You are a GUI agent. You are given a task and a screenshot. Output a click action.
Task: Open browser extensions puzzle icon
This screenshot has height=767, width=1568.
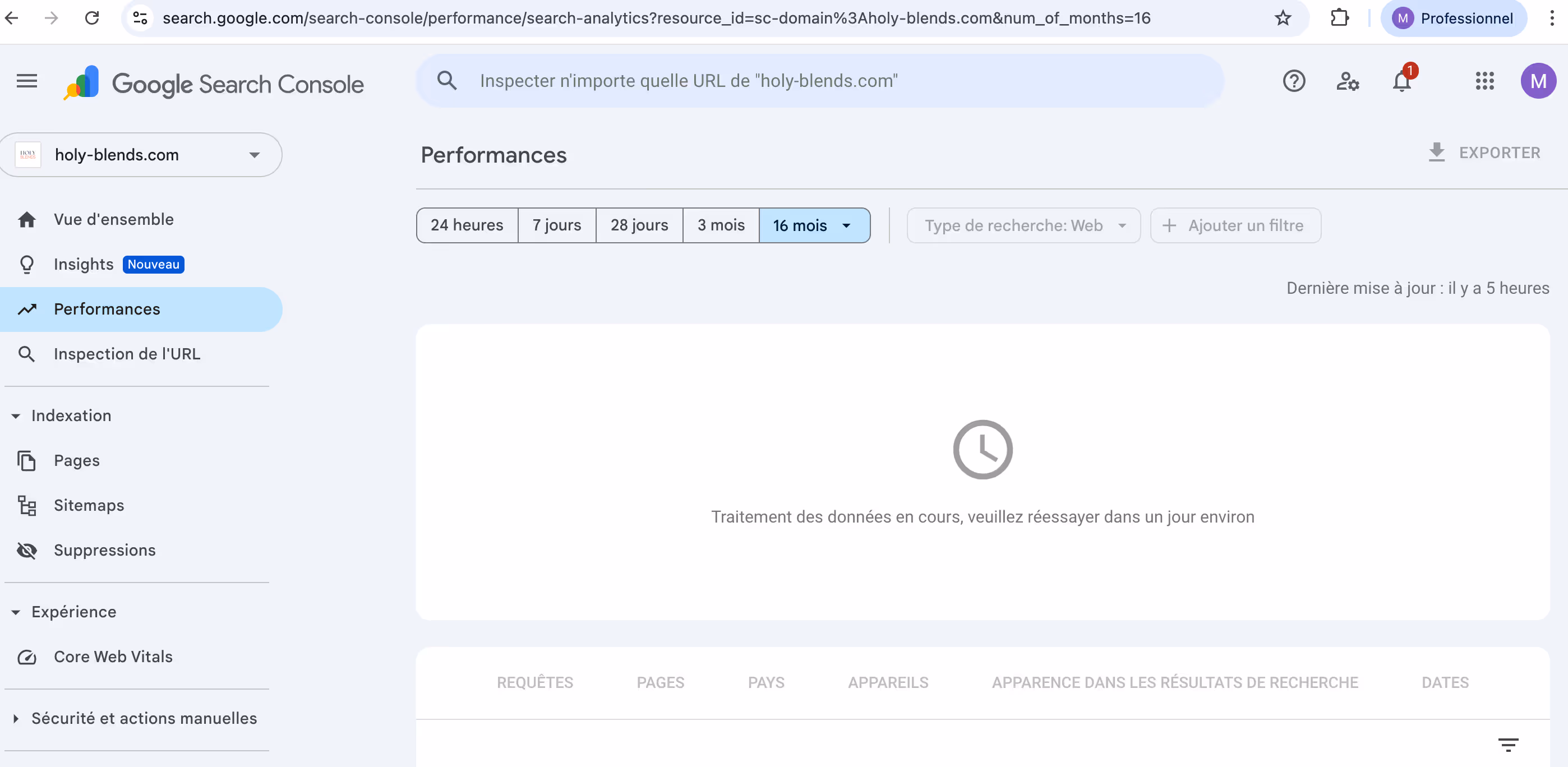click(x=1339, y=19)
